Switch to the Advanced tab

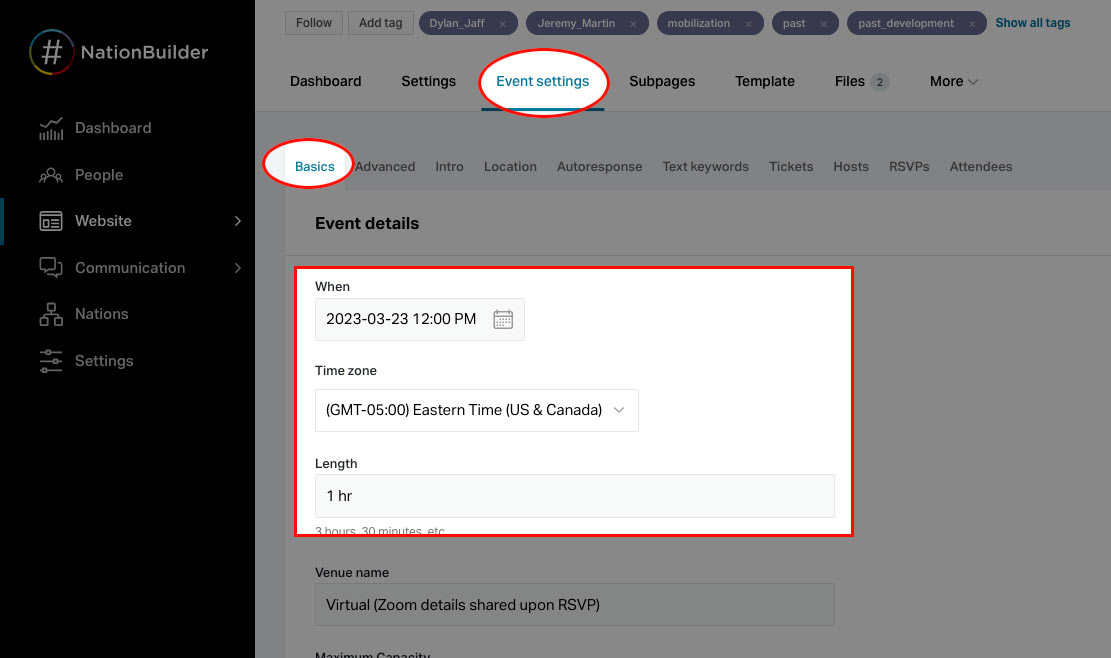384,166
